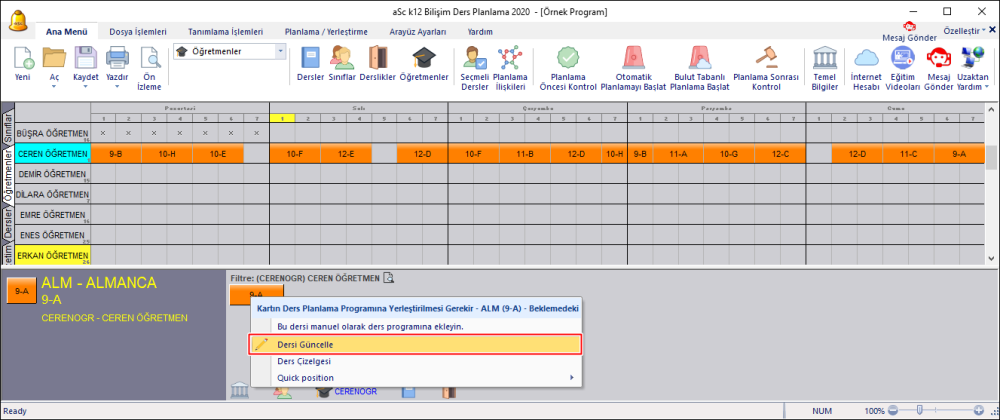Switch to the Ana Menü tab

pos(67,31)
